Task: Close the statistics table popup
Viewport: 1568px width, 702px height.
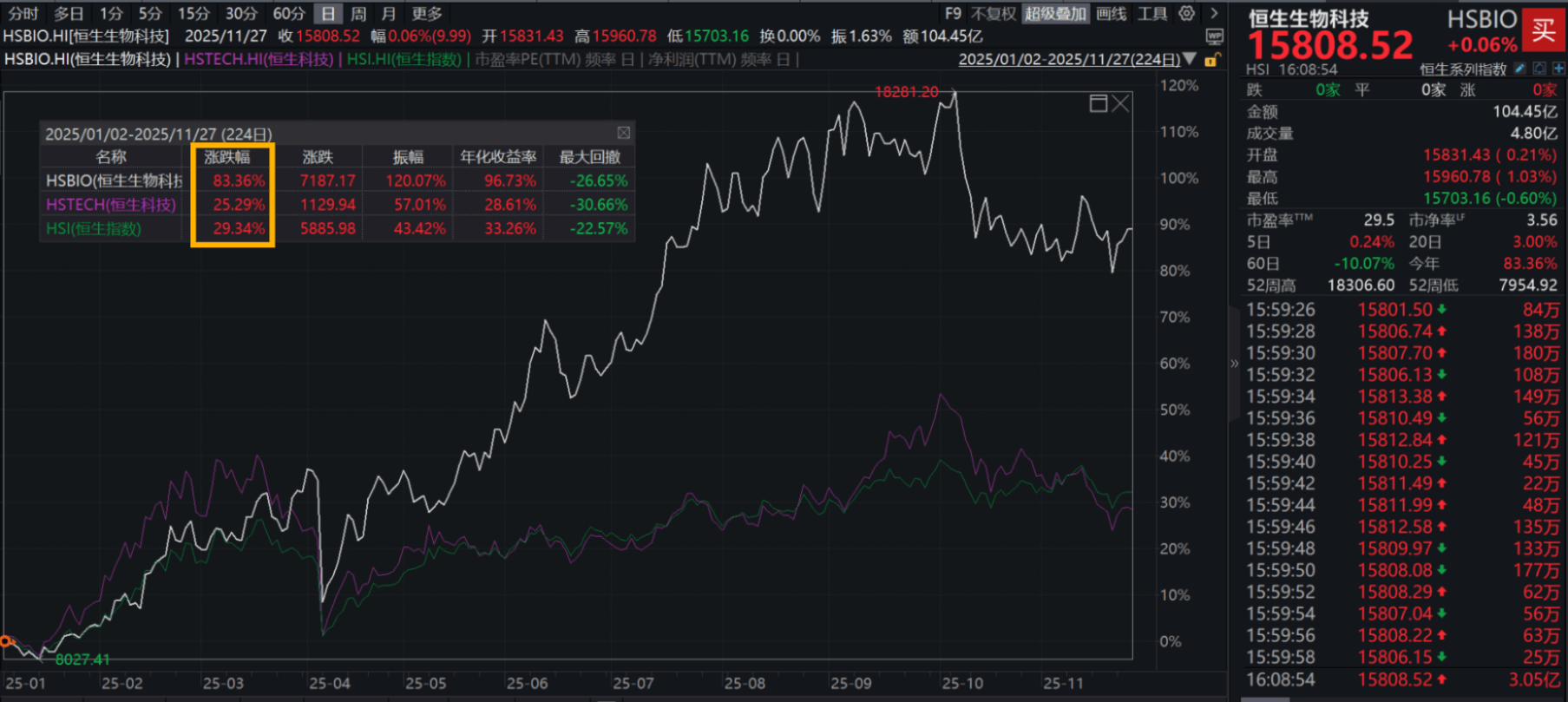Action: (x=623, y=133)
